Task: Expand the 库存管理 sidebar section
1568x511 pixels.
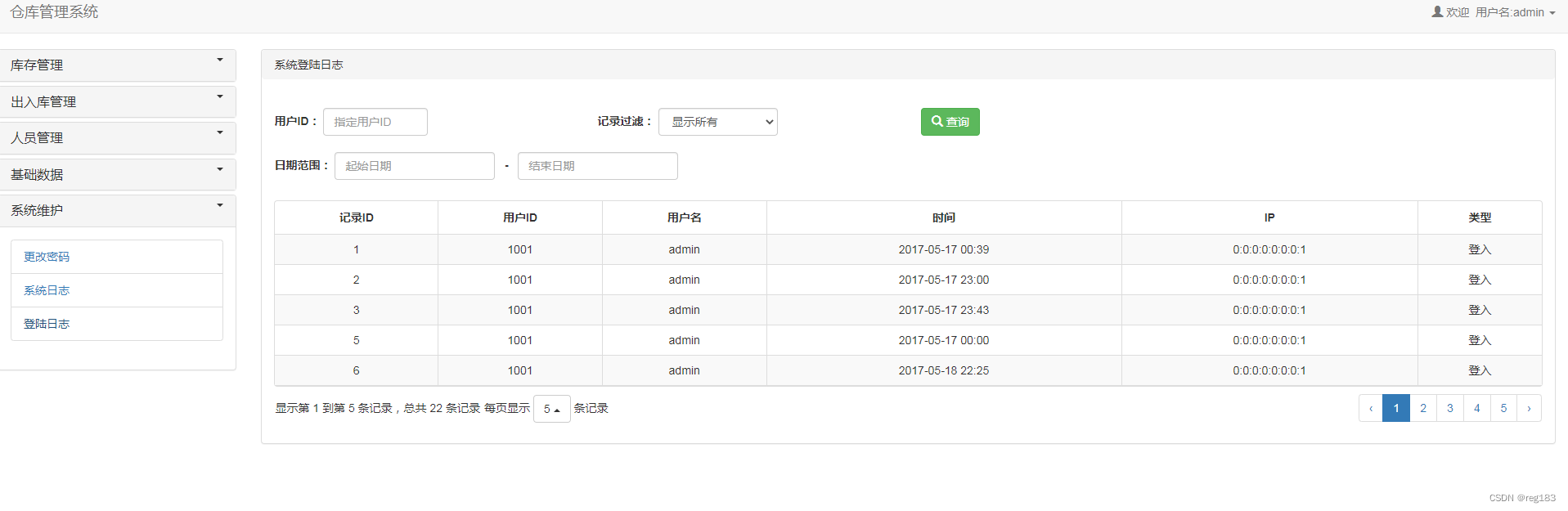Action: coord(117,65)
